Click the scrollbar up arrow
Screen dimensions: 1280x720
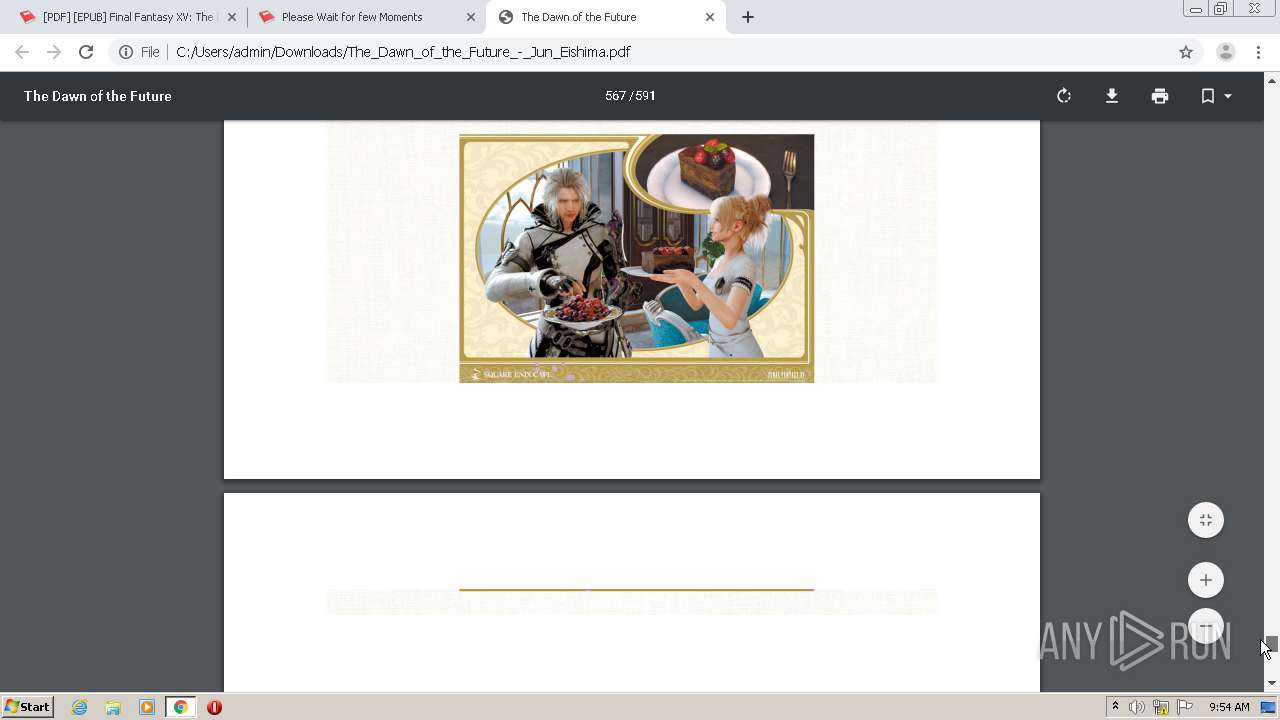[1272, 80]
